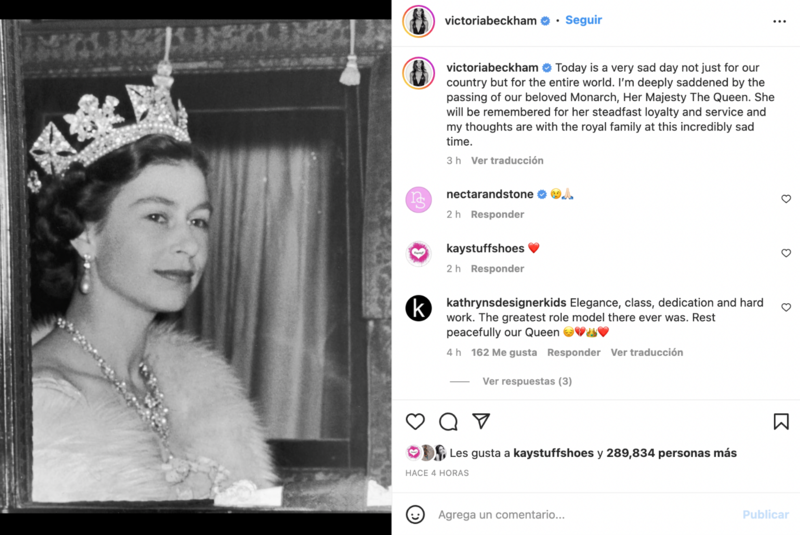Like the nectarandstone comment
The width and height of the screenshot is (800, 535).
[x=786, y=199]
